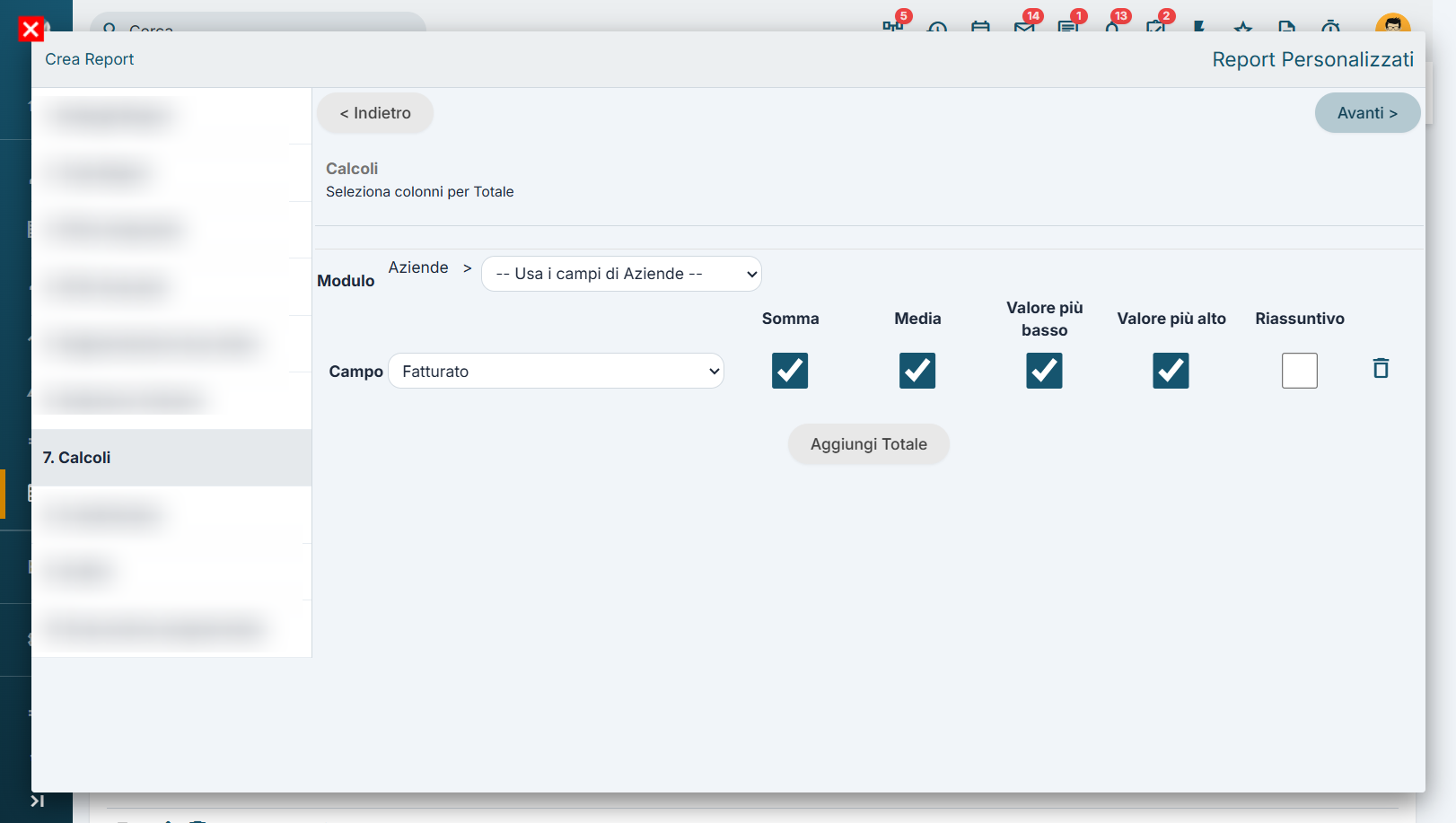The image size is (1456, 823).
Task: Close the Crea Report dialog with red X
Action: click(x=31, y=30)
